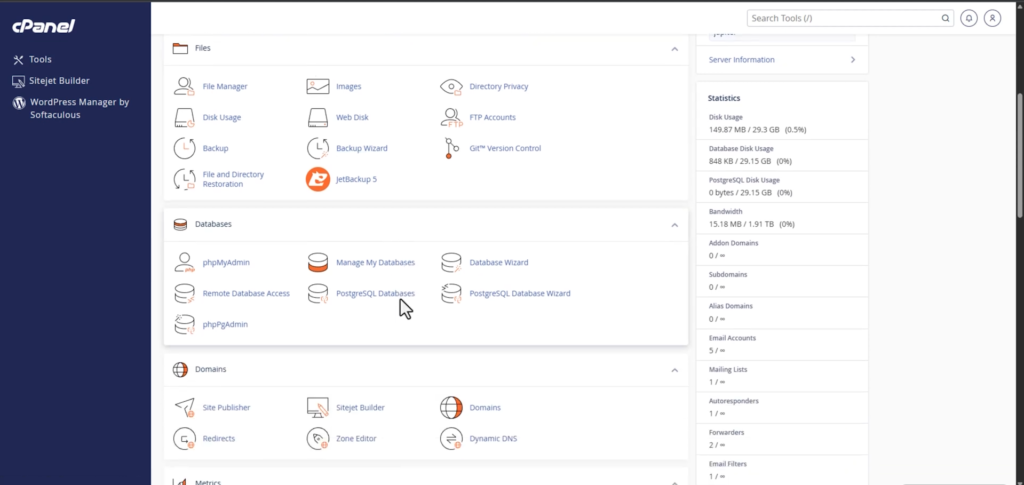This screenshot has width=1024, height=485.
Task: Select the Zone Editor icon
Action: point(318,439)
